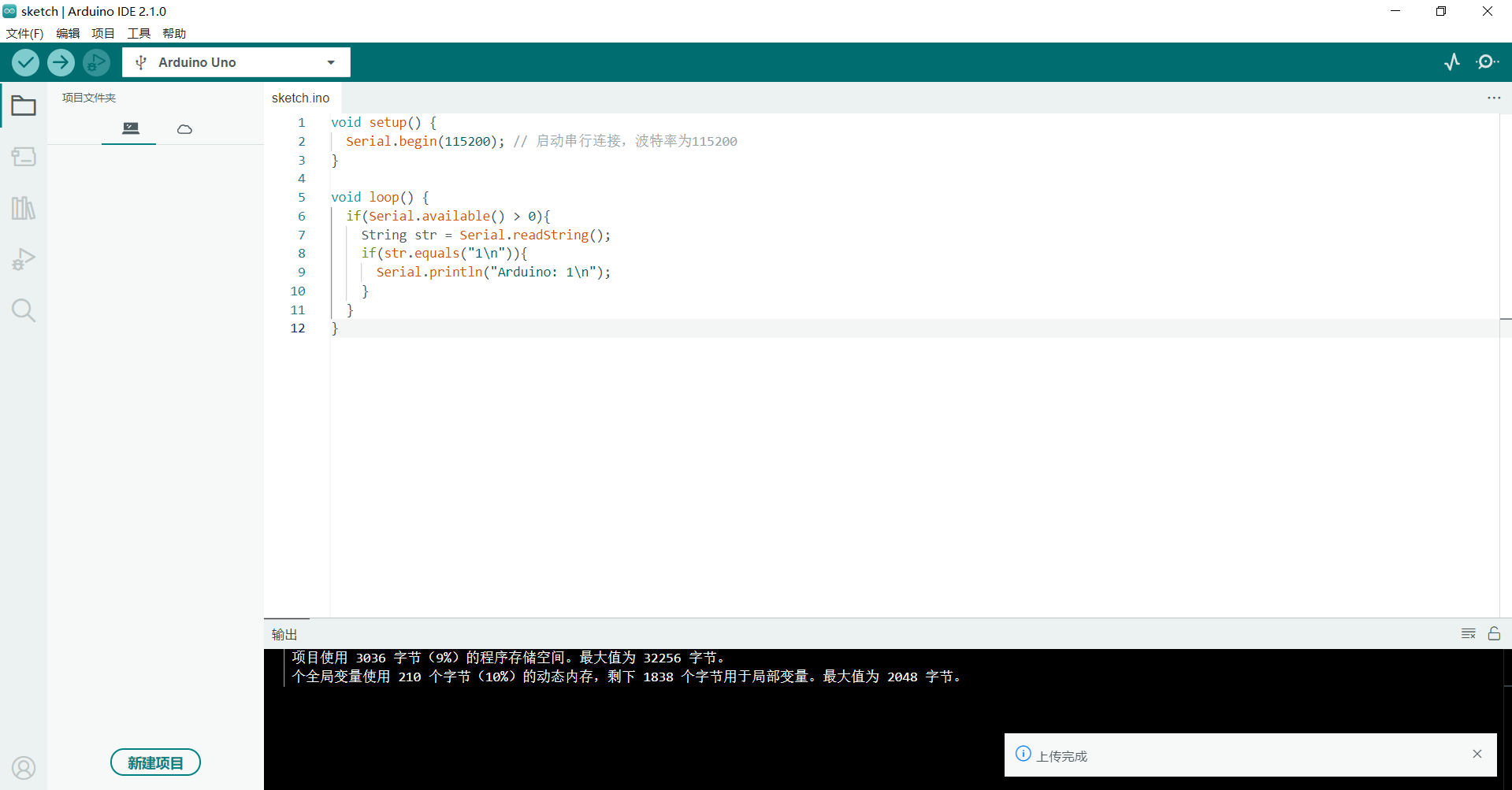Start debugging via toolbar debug icon

96,62
